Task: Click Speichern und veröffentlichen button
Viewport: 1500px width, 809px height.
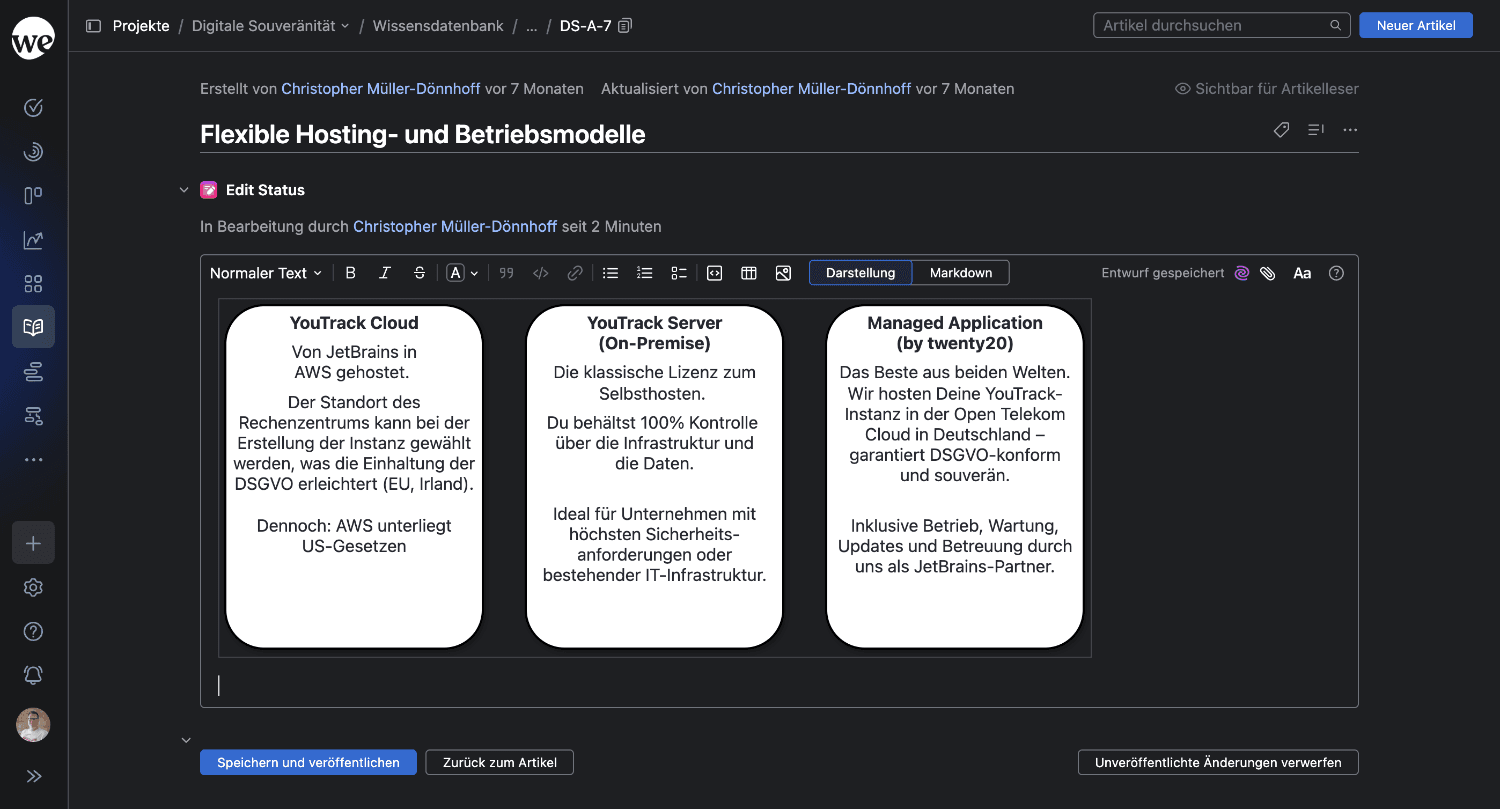Action: click(x=308, y=762)
